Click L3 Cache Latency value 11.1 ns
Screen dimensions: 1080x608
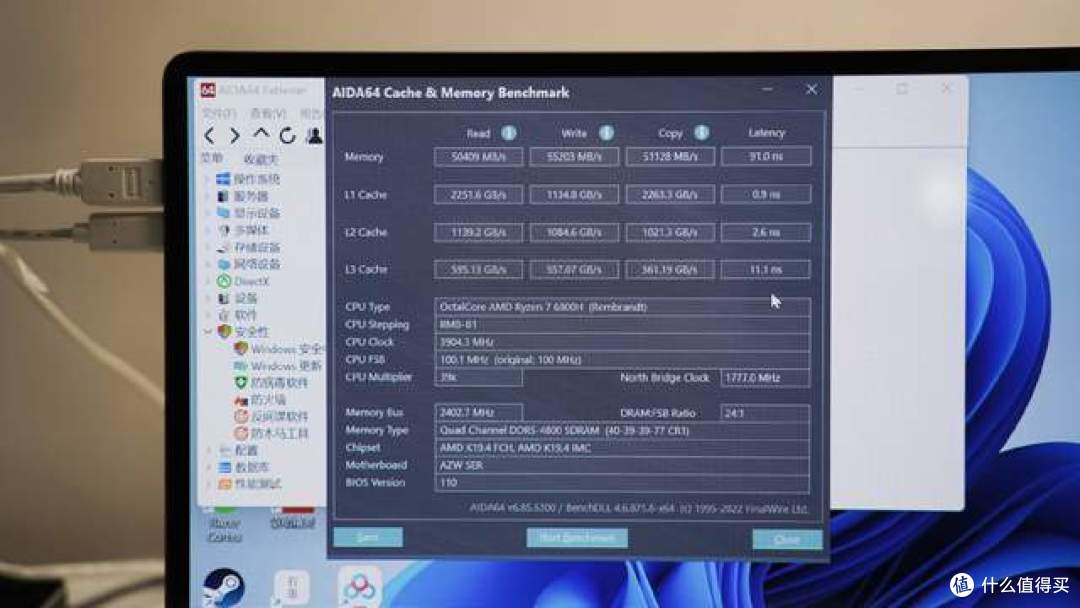766,269
